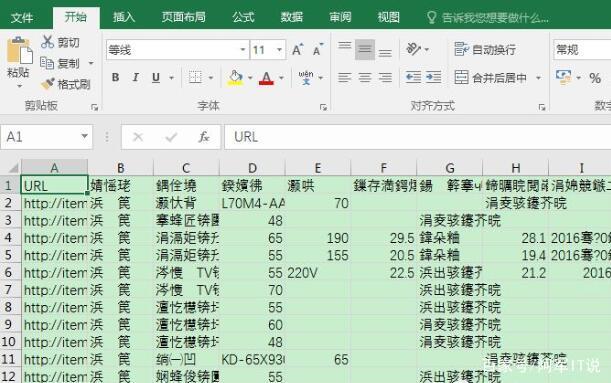The height and width of the screenshot is (383, 611).
Task: Switch to the 数据 Data tab
Action: 292,17
